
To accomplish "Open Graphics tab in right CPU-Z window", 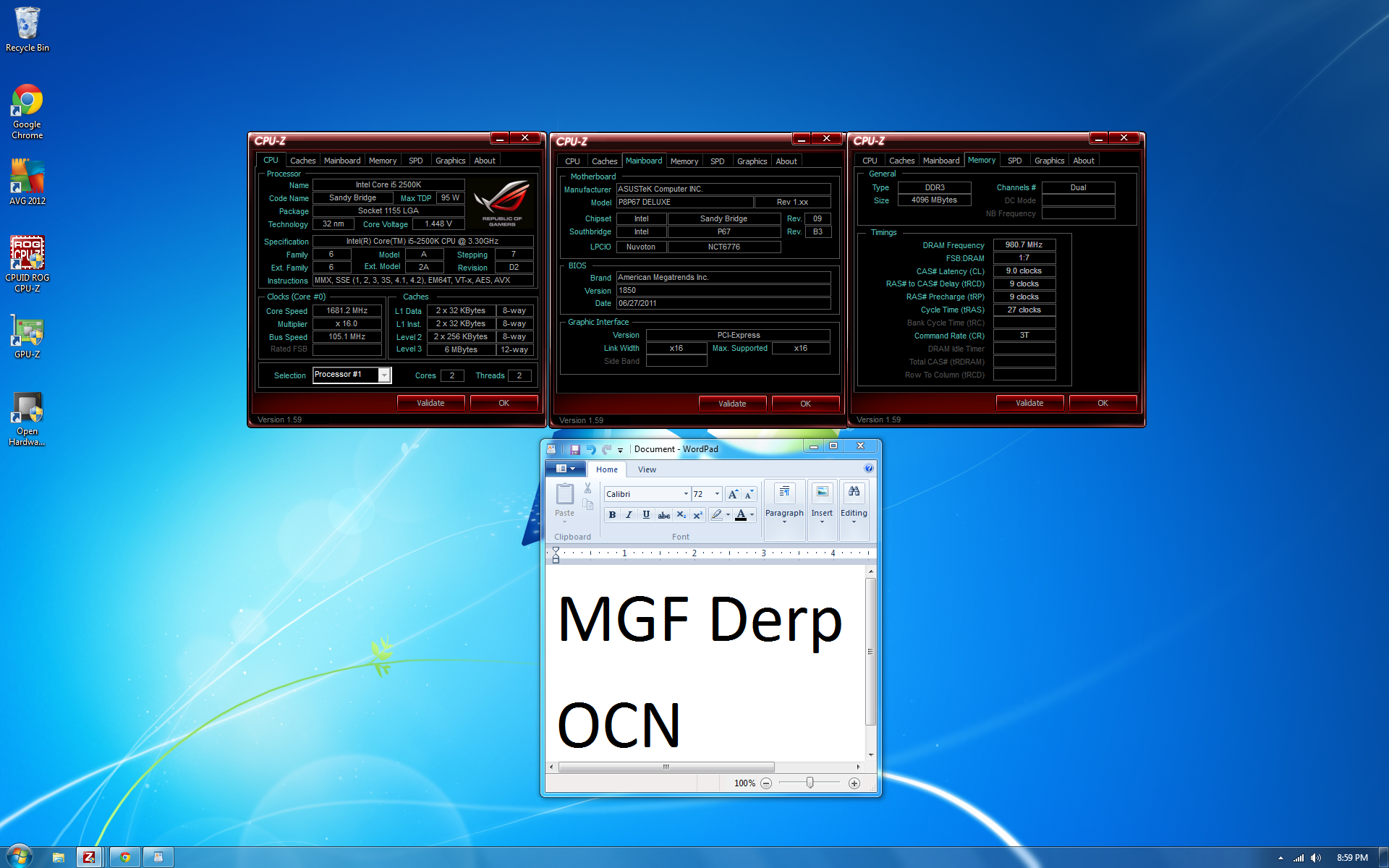I will (x=1049, y=161).
